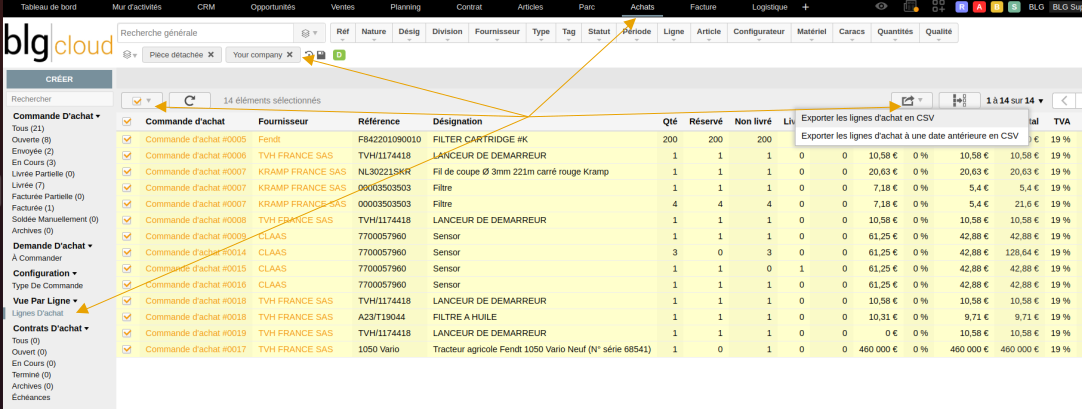Remove the Your company filter
The width and height of the screenshot is (1082, 409).
290,54
